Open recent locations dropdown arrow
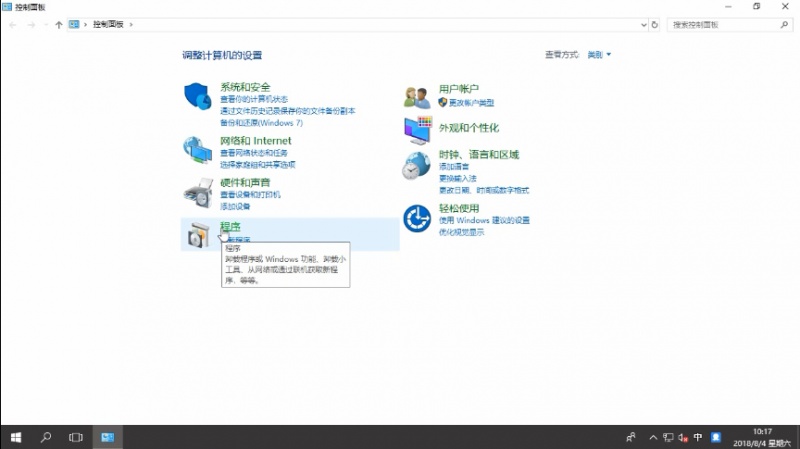Viewport: 800px width, 449px height. coord(46,24)
